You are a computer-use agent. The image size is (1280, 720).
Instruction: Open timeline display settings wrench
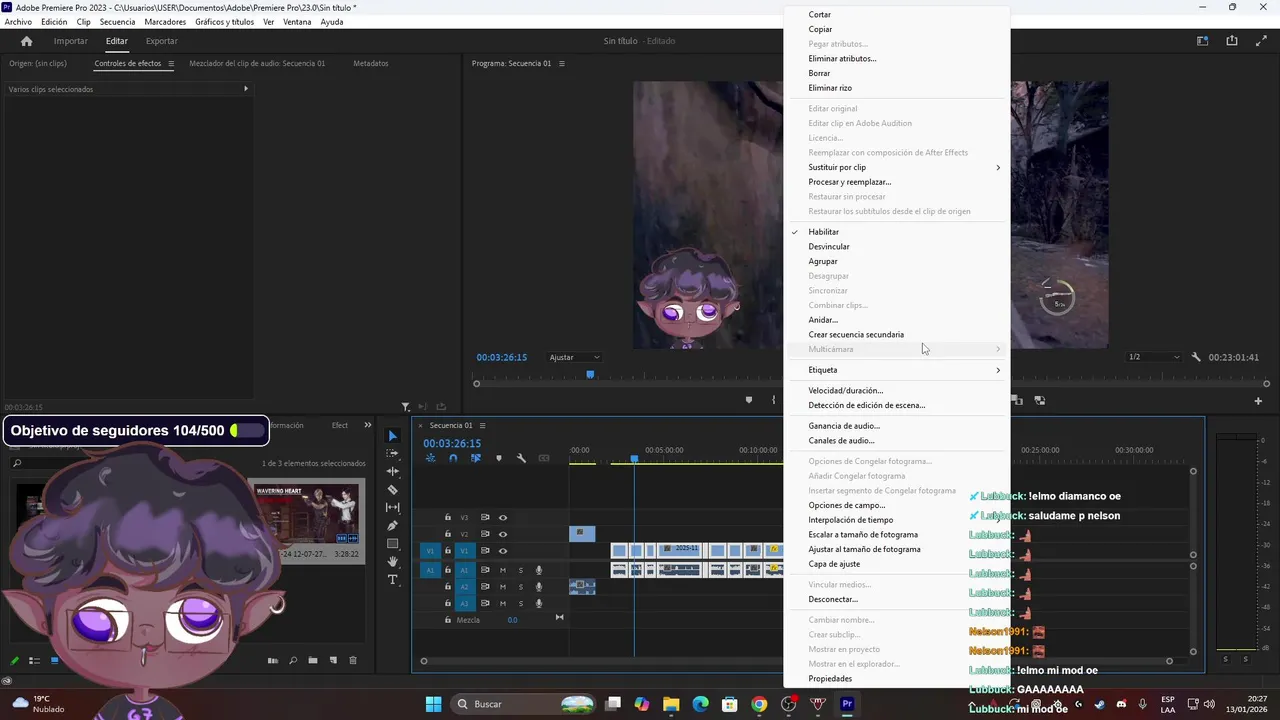tap(521, 458)
